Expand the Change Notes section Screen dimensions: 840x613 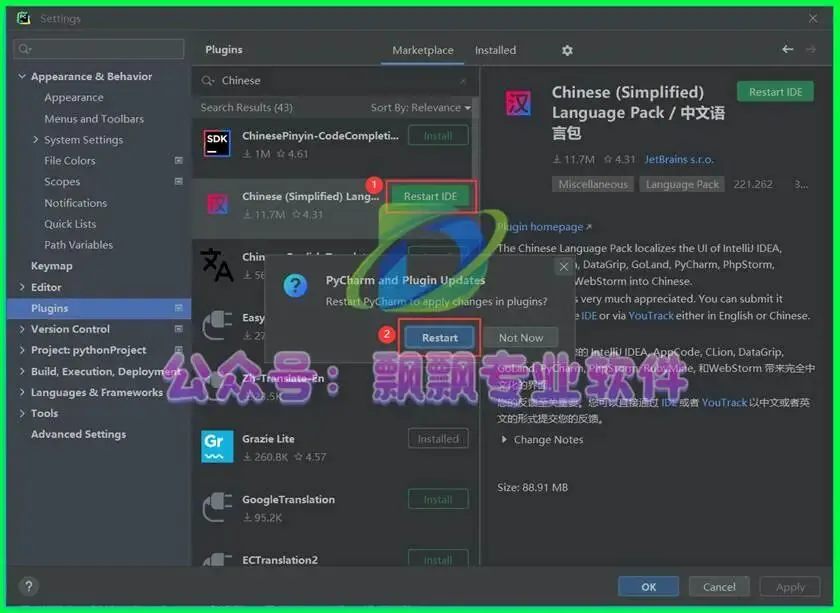[504, 439]
